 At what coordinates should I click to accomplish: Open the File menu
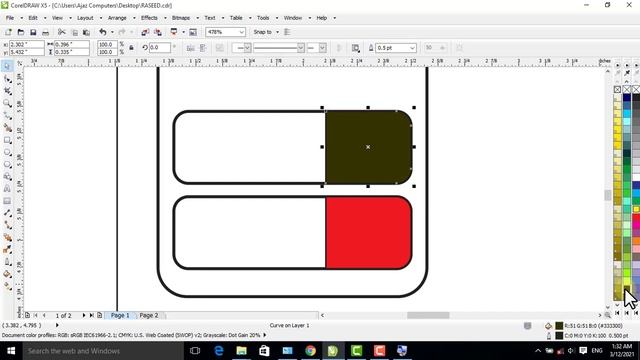pos(10,18)
